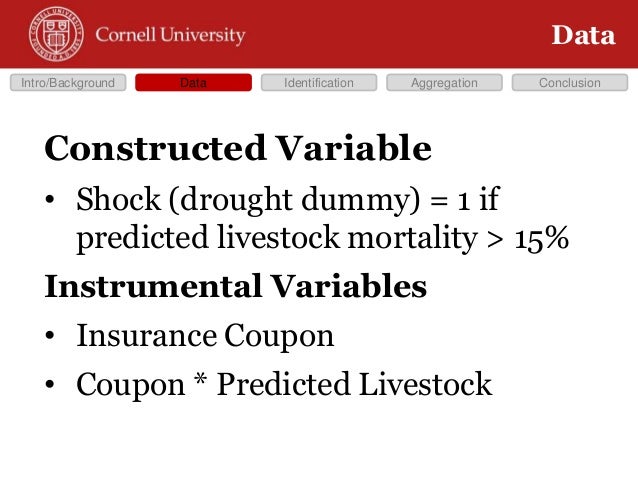Click the bullet point before Insurance Coupon
638x479 pixels.
tap(50, 336)
